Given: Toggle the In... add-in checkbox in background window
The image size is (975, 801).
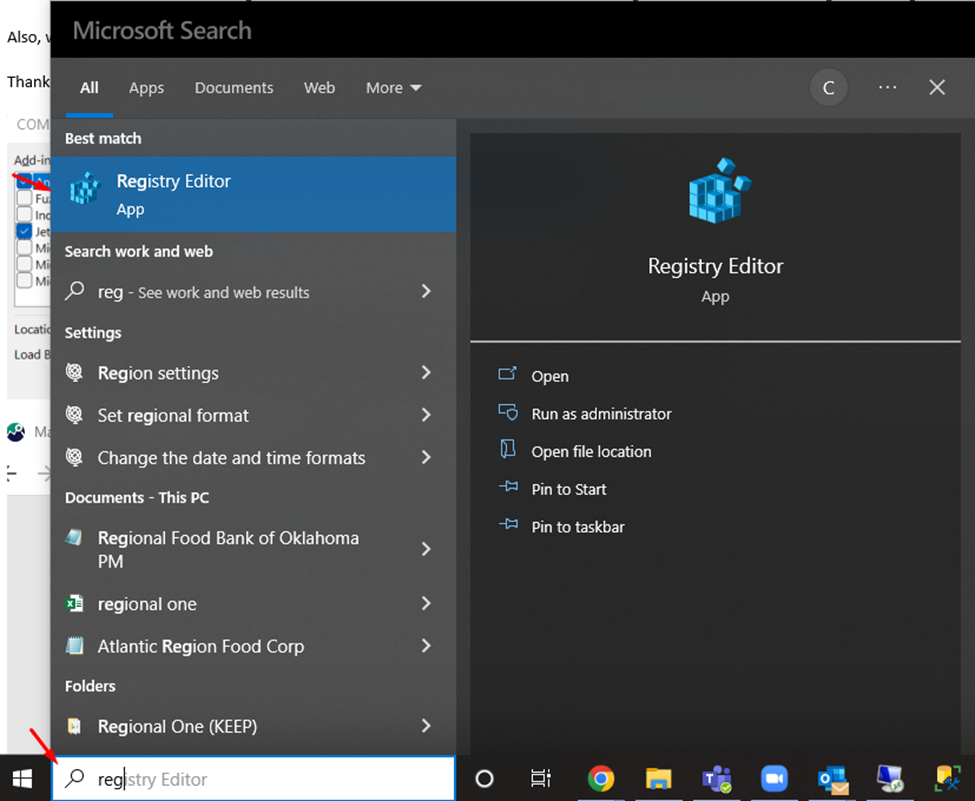Looking at the screenshot, I should (x=24, y=215).
